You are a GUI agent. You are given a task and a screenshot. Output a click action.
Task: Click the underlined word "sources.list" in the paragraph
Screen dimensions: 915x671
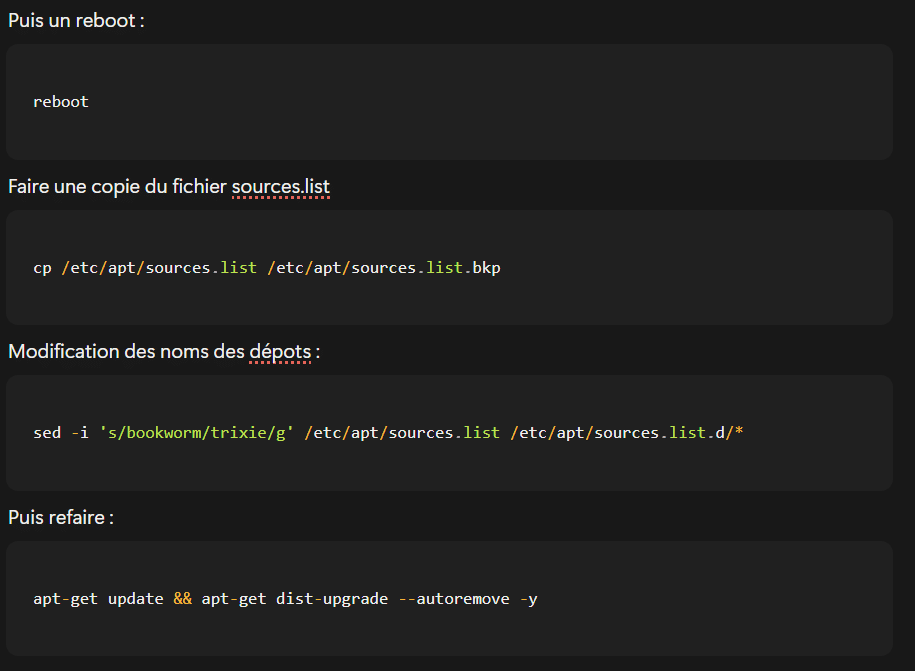(280, 187)
